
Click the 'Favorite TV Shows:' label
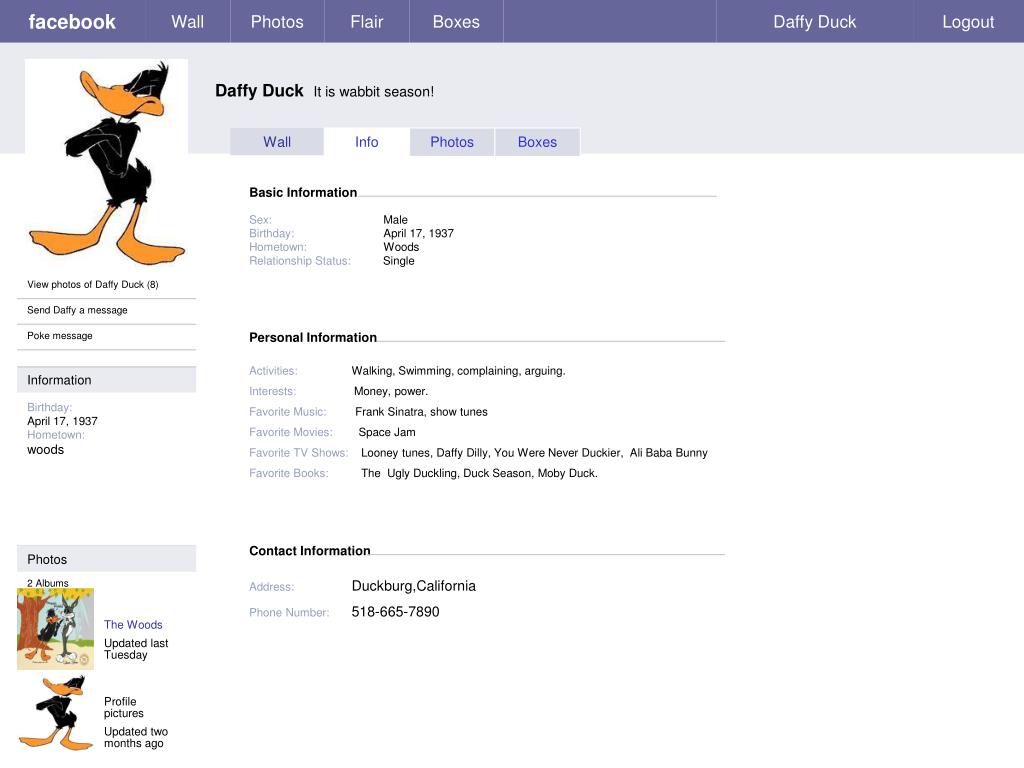[x=298, y=453]
